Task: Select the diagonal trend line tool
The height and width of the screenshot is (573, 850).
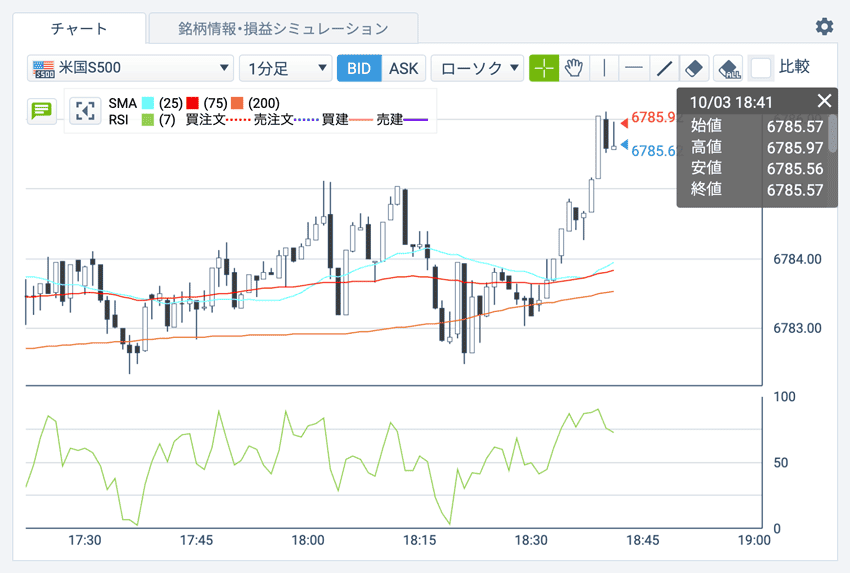Action: click(x=663, y=68)
